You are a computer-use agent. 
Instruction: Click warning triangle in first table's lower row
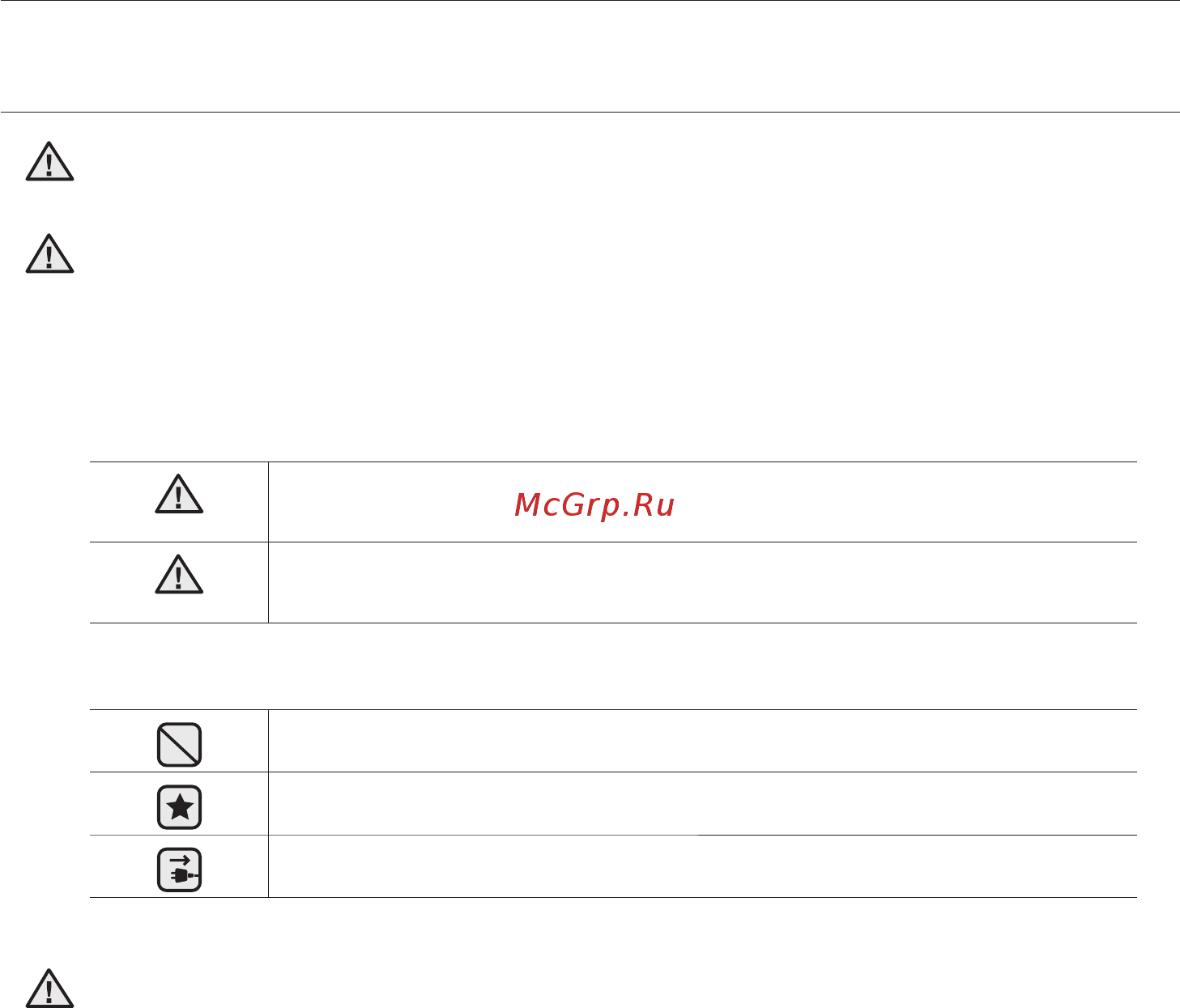point(179,574)
